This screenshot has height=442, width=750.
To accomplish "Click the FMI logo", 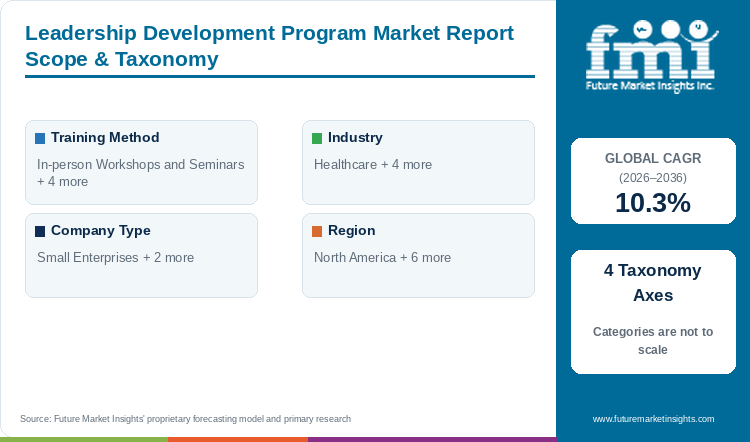I will (652, 56).
